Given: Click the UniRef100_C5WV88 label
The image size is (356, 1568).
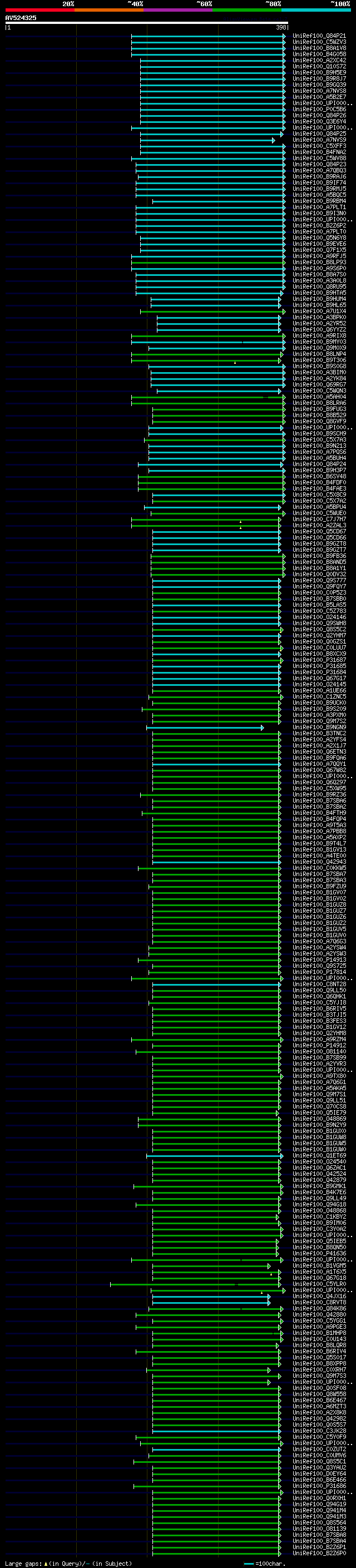Looking at the screenshot, I should tap(319, 159).
